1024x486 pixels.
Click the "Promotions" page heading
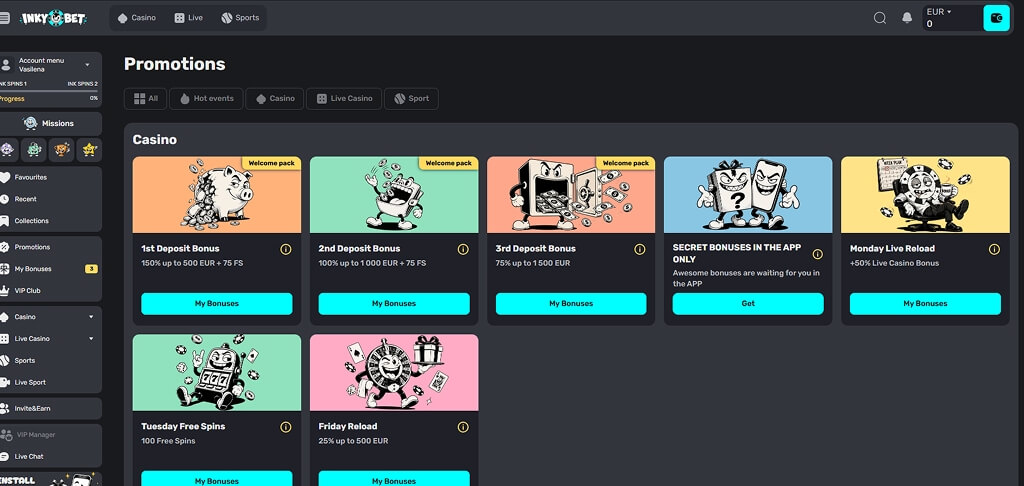[x=174, y=64]
